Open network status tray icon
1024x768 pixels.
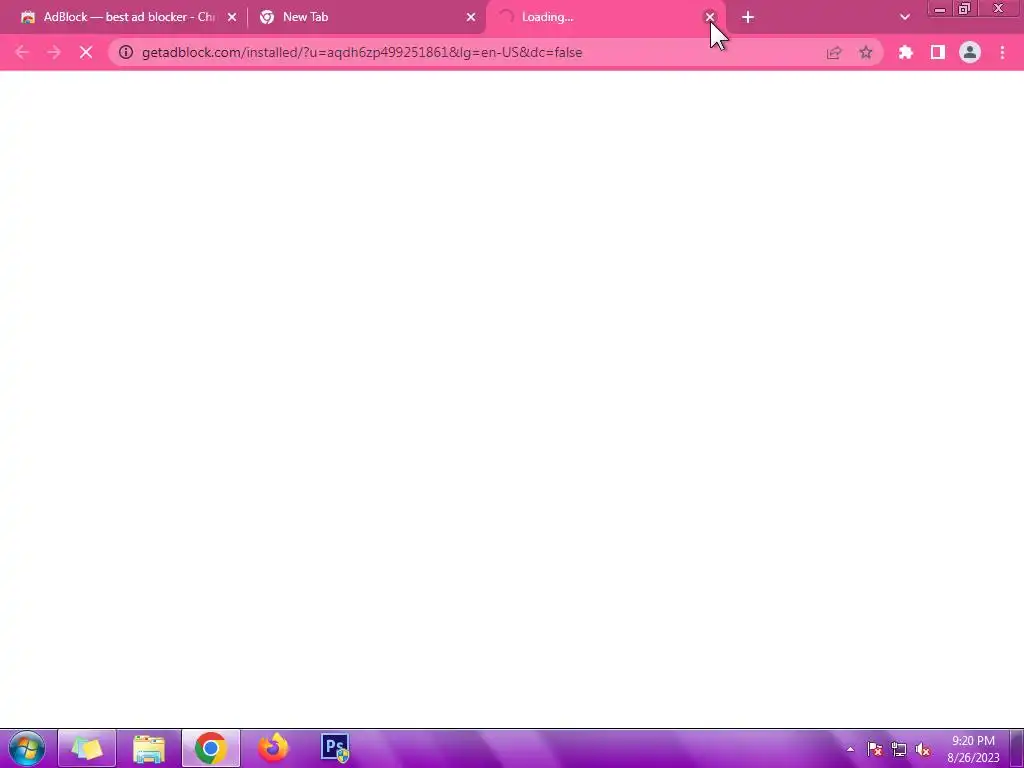(x=899, y=749)
